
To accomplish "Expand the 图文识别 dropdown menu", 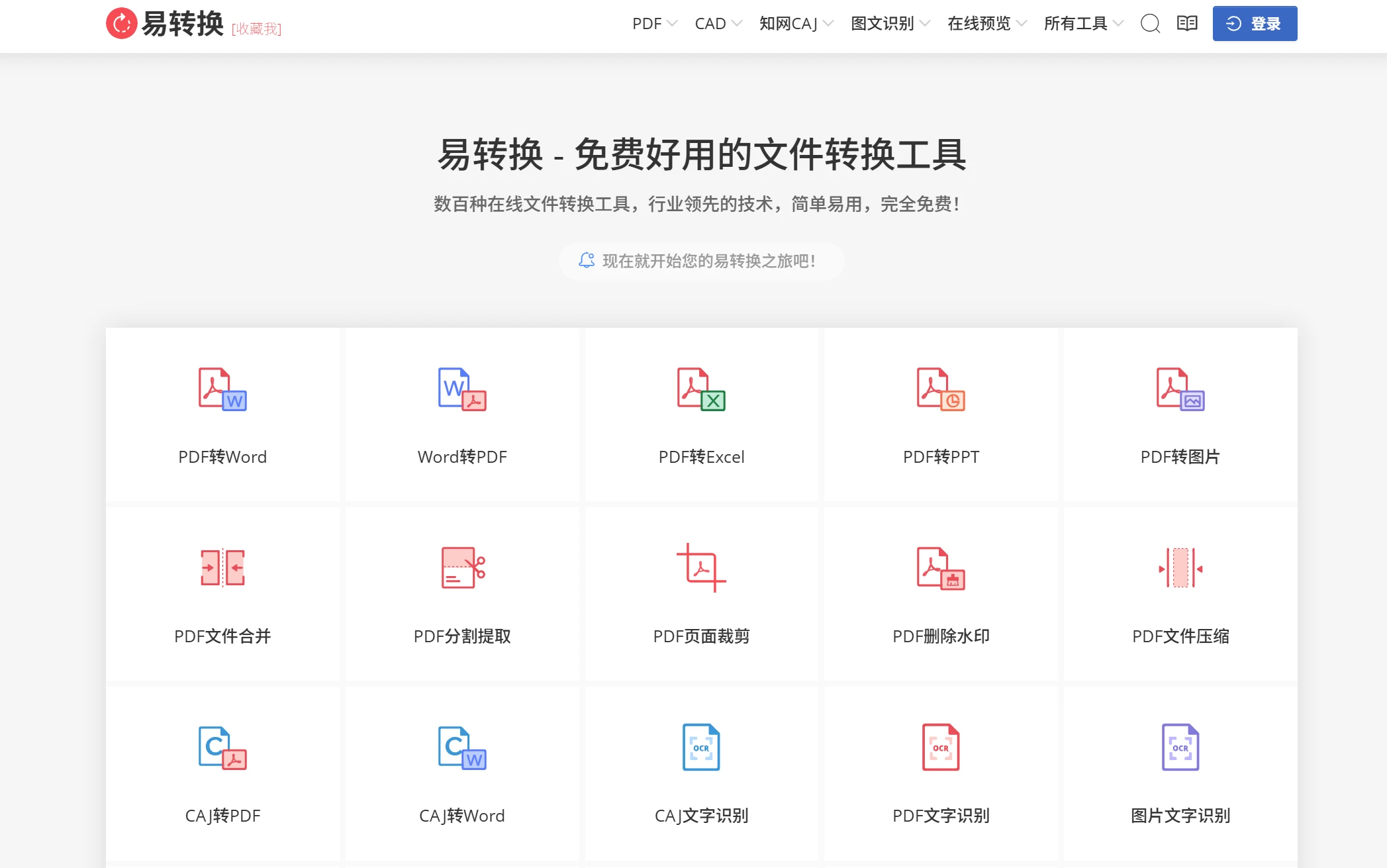I will (x=890, y=24).
